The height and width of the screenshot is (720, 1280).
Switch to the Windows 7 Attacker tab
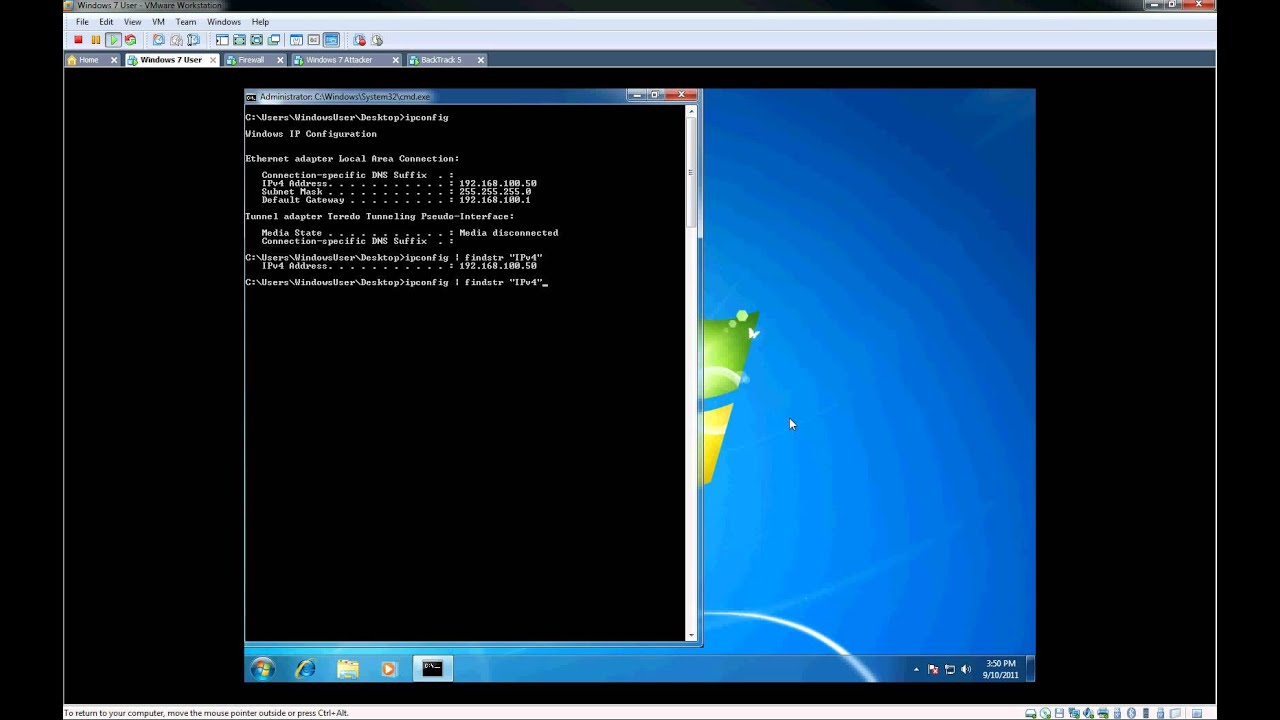pyautogui.click(x=339, y=60)
